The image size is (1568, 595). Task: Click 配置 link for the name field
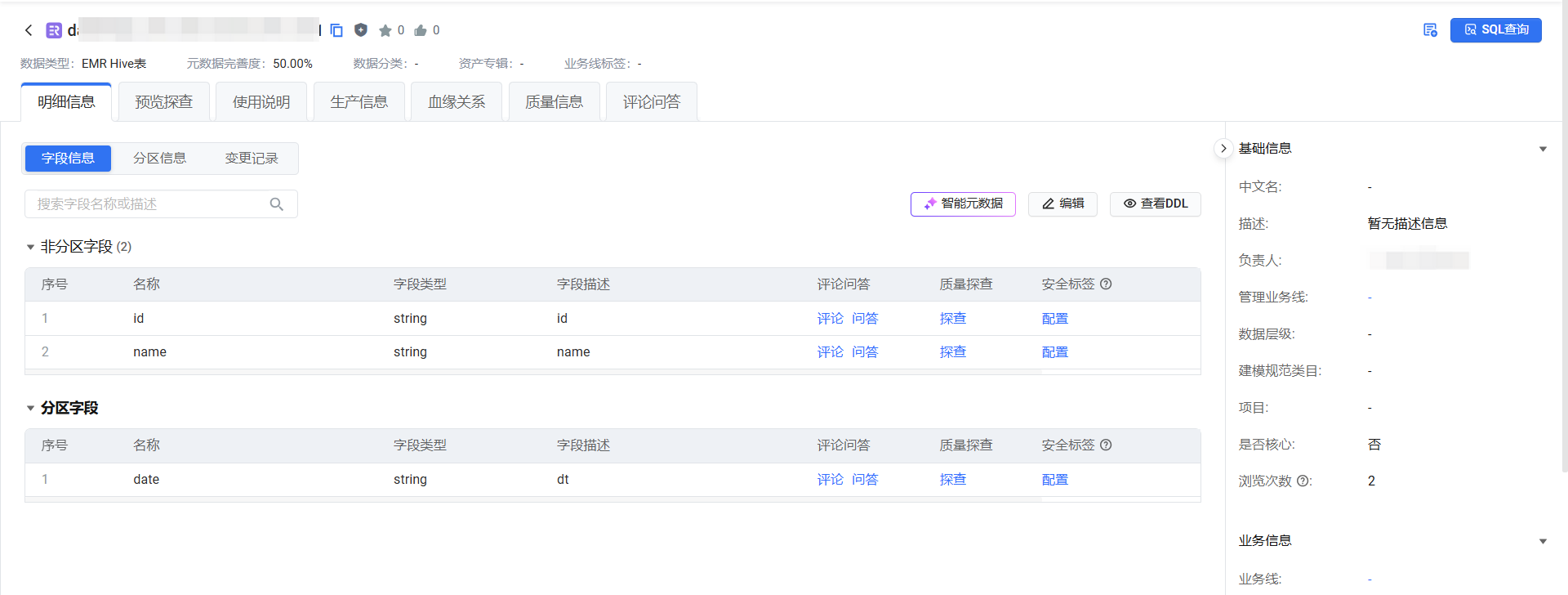[x=1054, y=352]
